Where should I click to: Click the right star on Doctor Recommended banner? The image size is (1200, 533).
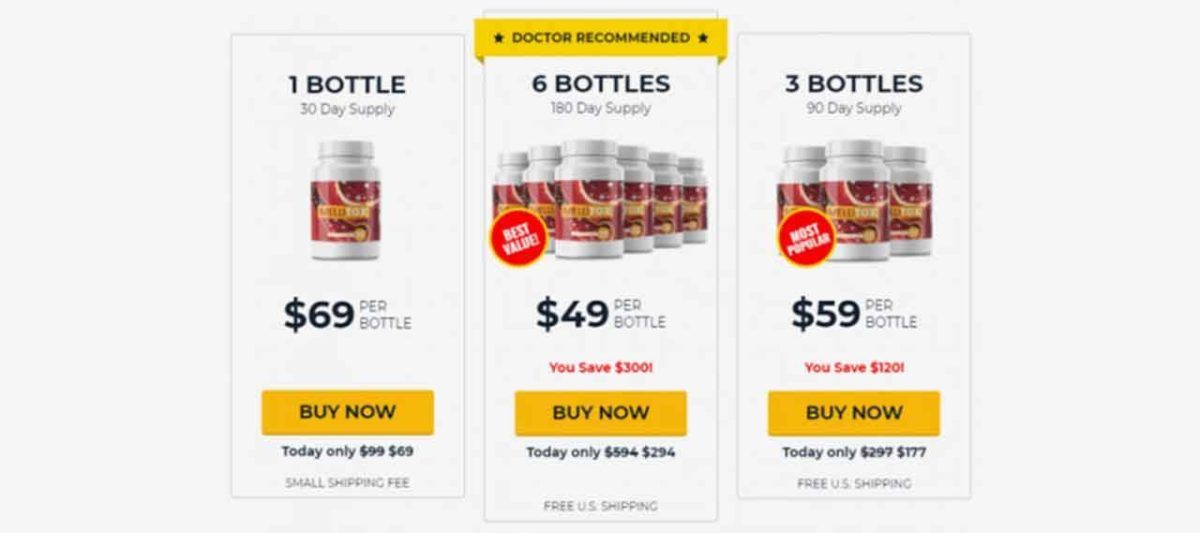704,38
